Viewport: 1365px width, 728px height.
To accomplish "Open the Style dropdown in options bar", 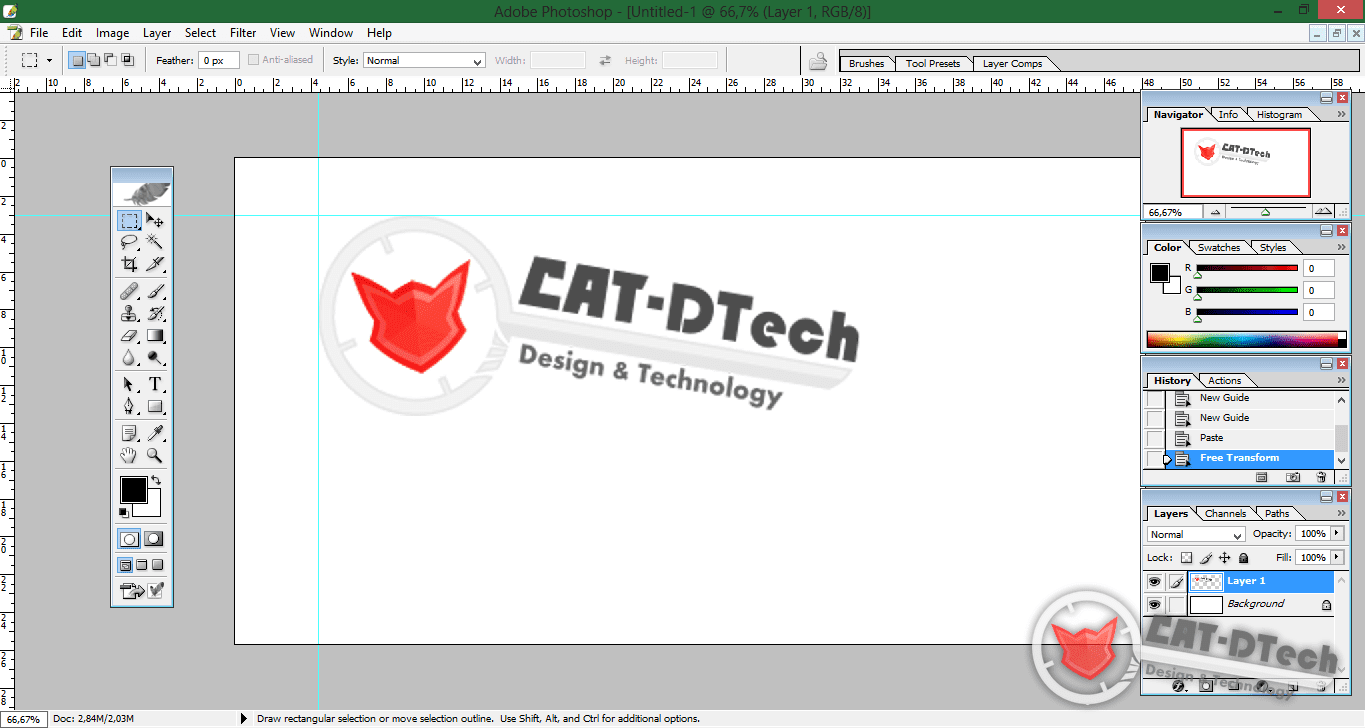I will (424, 60).
